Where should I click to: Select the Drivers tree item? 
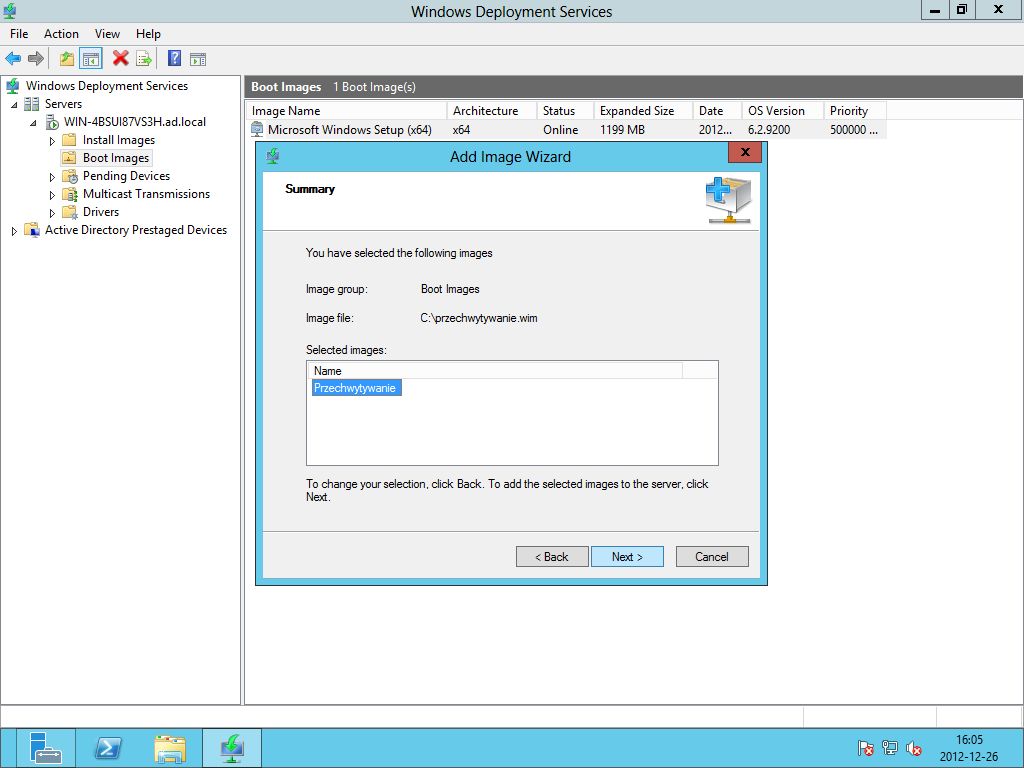point(101,212)
